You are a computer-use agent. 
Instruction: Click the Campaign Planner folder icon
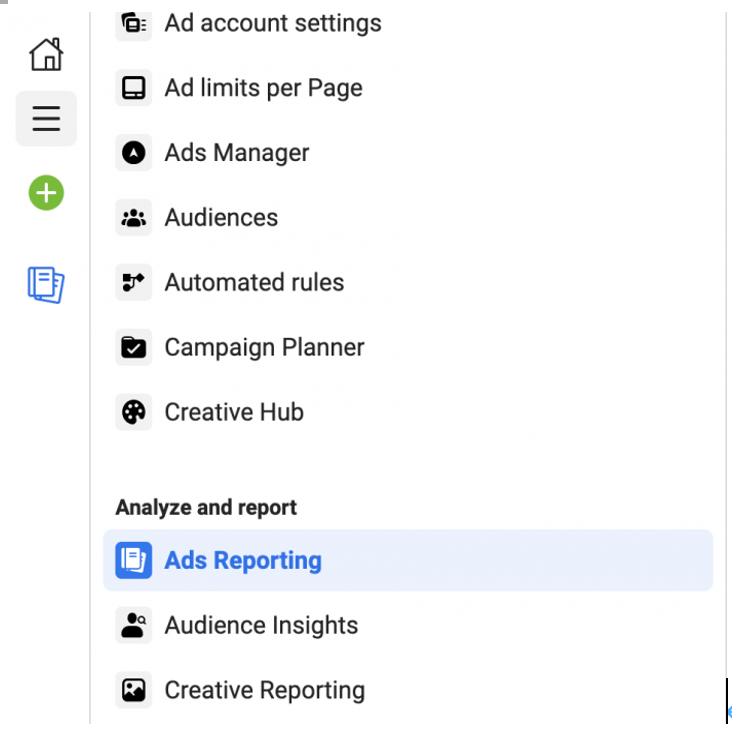(x=133, y=348)
